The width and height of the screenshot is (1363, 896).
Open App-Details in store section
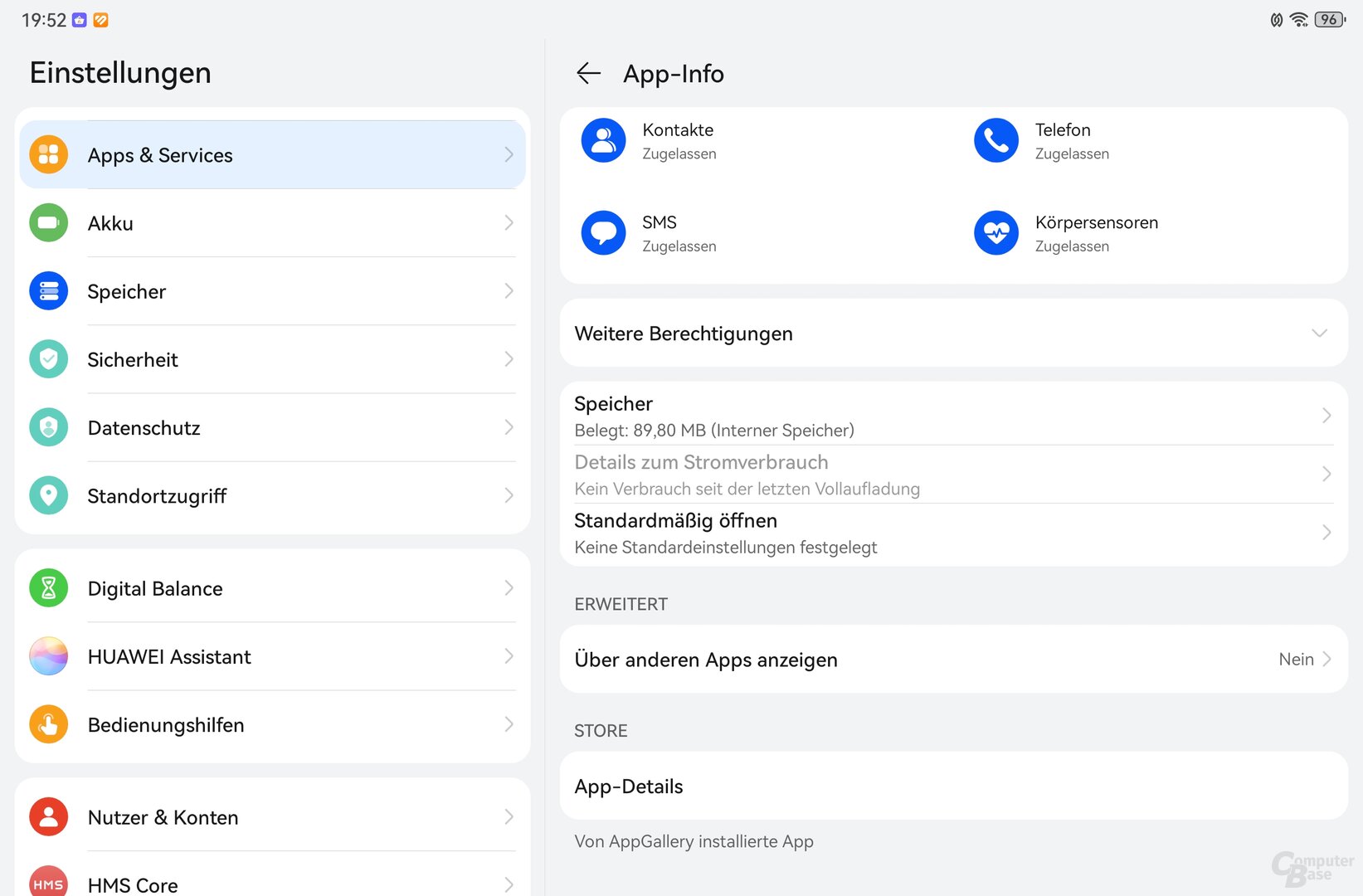coord(954,786)
